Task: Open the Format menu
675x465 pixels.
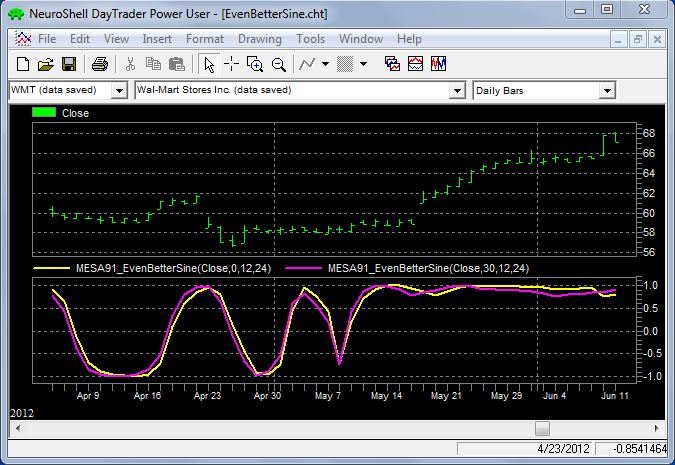Action: pos(205,39)
